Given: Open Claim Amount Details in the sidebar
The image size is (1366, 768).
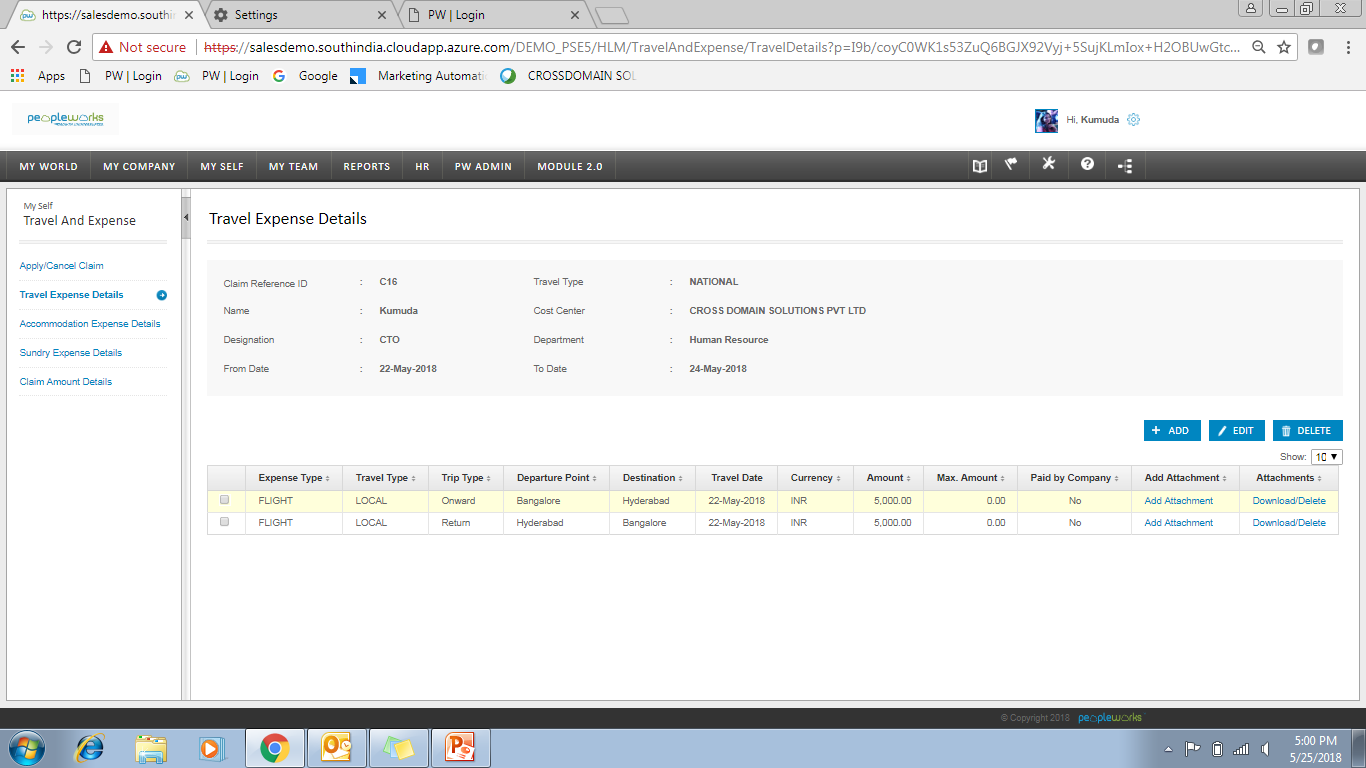Looking at the screenshot, I should pyautogui.click(x=66, y=382).
